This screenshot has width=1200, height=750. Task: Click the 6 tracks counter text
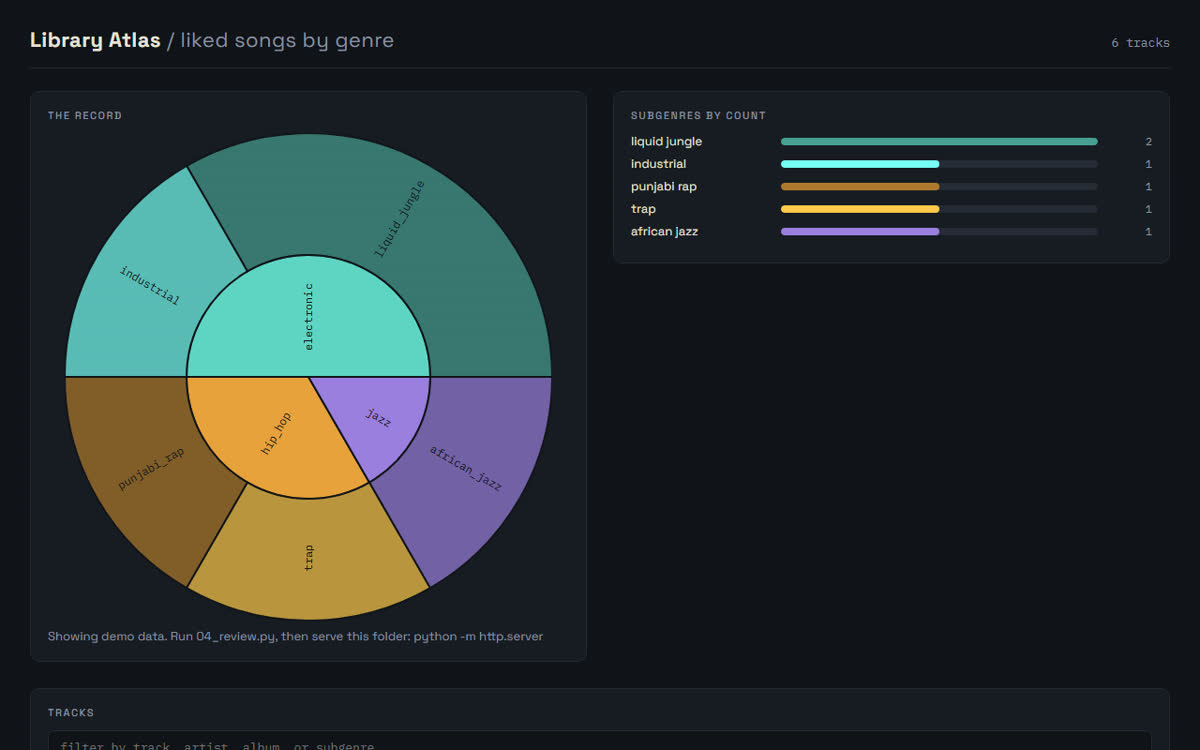[1140, 43]
